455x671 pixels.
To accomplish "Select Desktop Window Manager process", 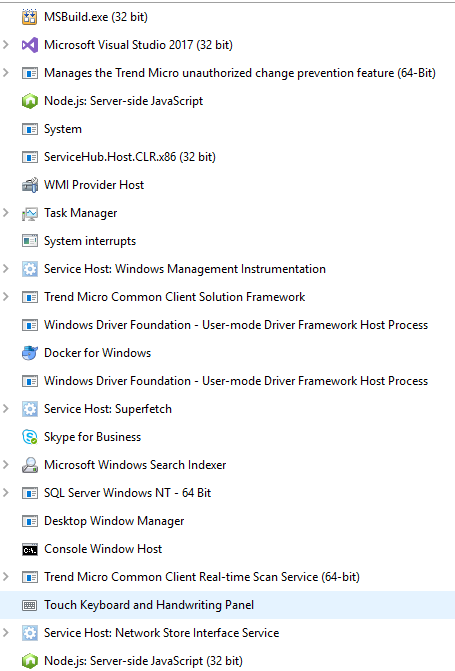I will (x=227, y=521).
